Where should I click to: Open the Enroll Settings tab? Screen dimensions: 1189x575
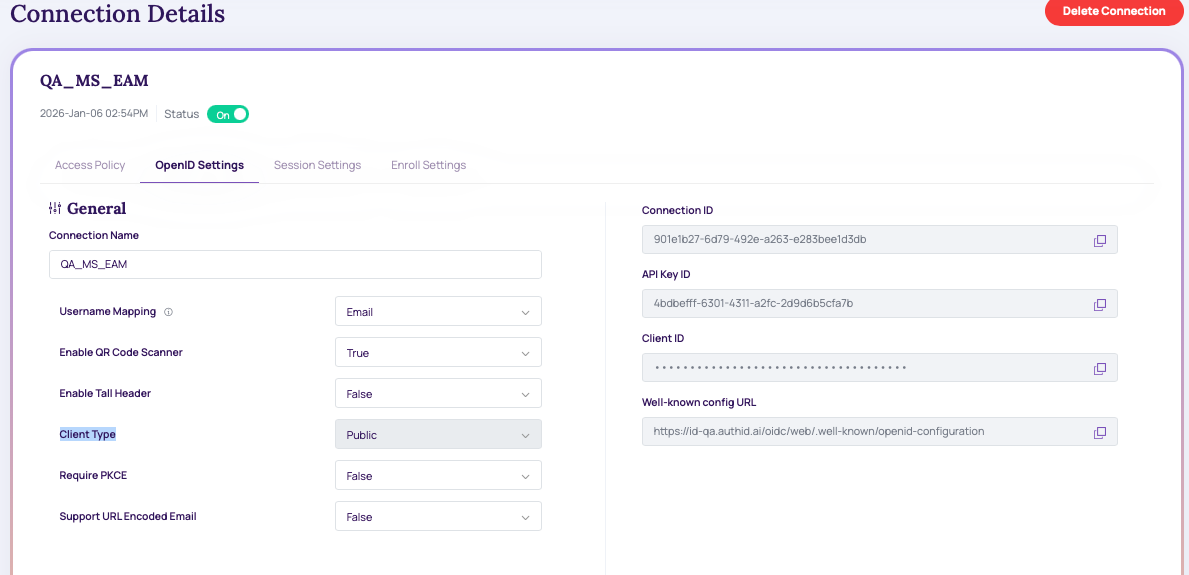point(428,165)
